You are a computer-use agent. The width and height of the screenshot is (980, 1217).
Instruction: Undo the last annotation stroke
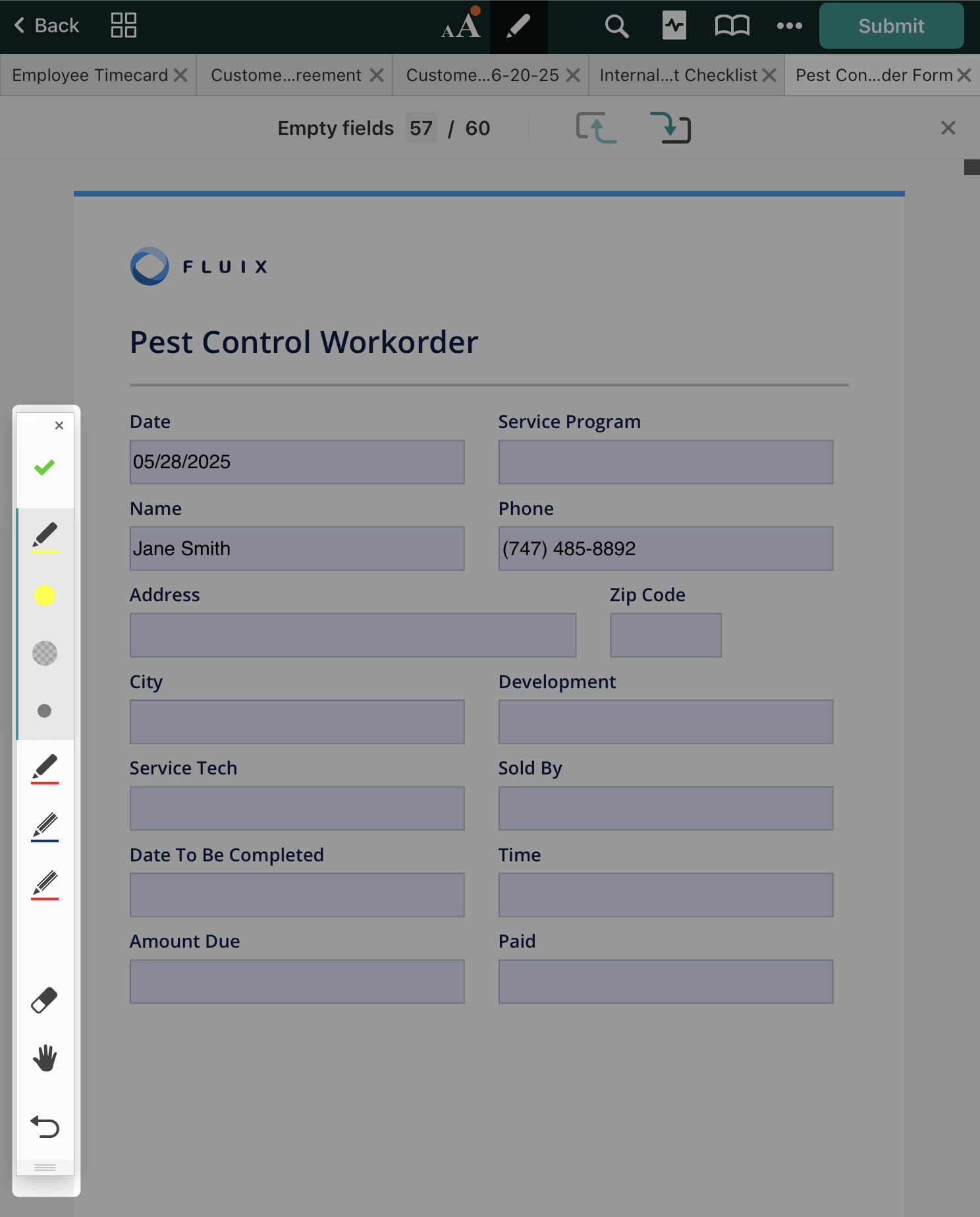pos(45,1127)
